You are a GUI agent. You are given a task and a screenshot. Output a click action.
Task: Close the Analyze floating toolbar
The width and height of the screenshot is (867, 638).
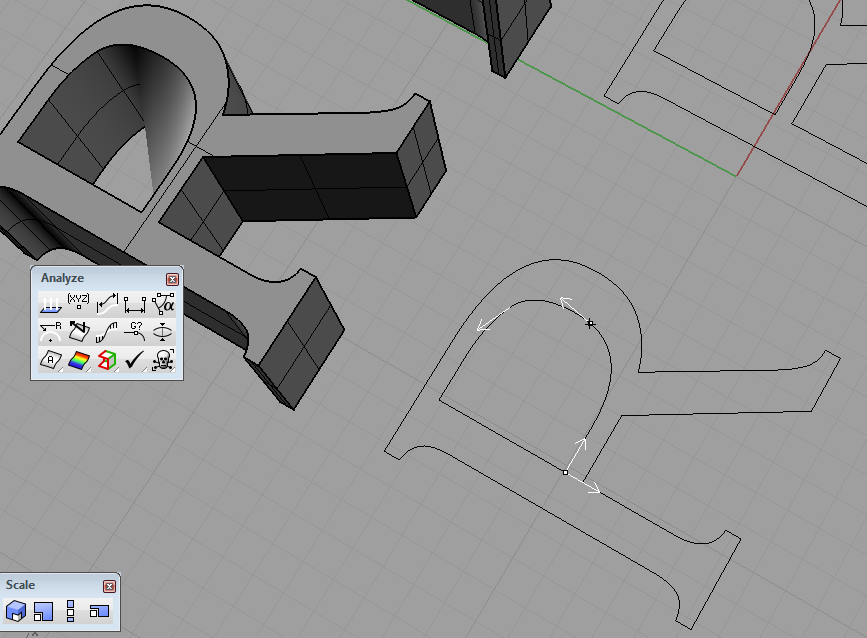172,279
